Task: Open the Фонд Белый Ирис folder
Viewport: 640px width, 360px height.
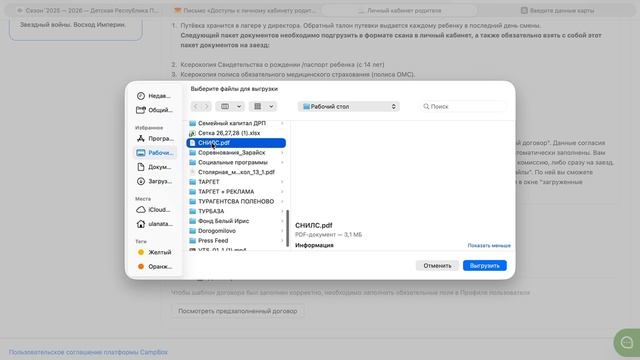Action: (236, 221)
